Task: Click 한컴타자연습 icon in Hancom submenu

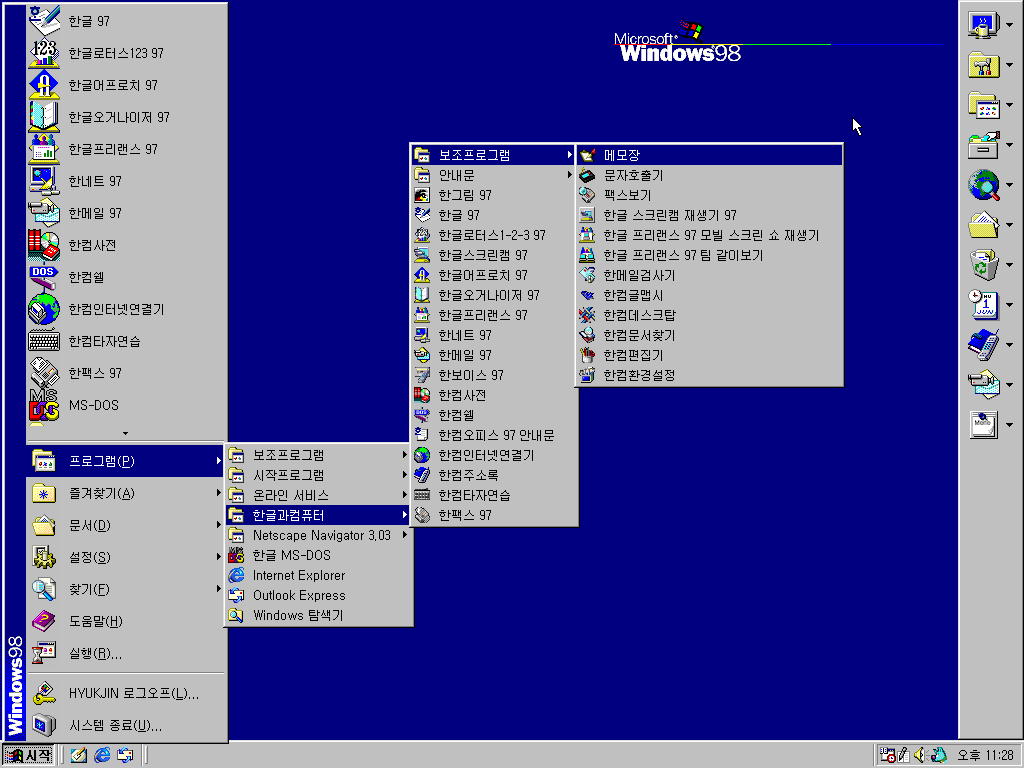Action: 422,495
